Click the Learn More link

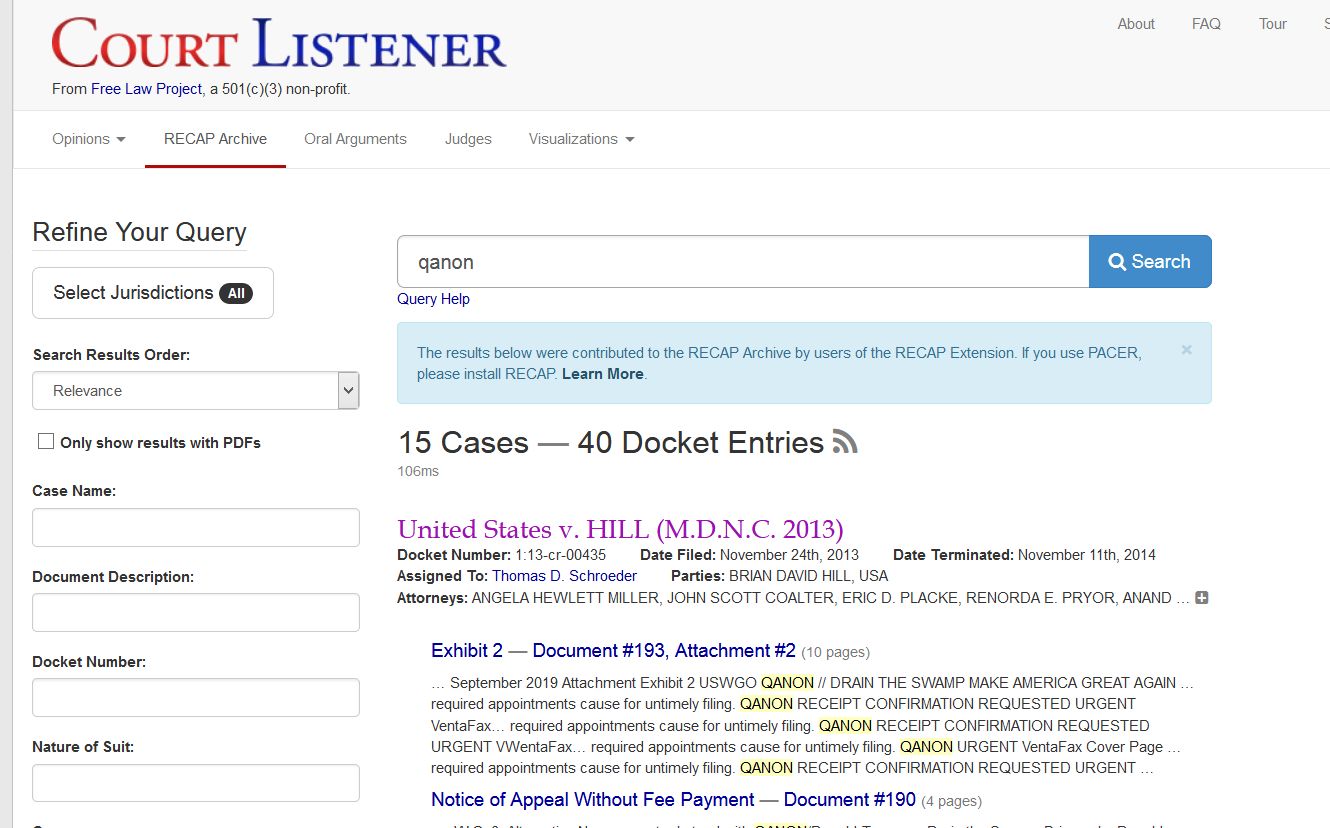tap(603, 374)
